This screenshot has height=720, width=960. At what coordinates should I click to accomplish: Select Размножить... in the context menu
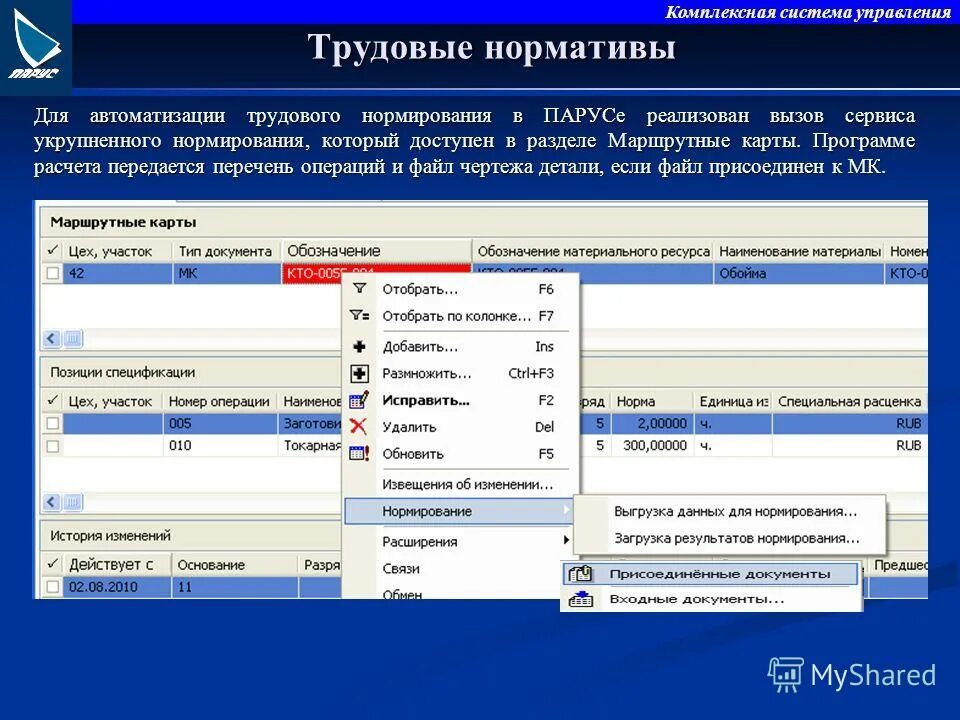click(461, 373)
